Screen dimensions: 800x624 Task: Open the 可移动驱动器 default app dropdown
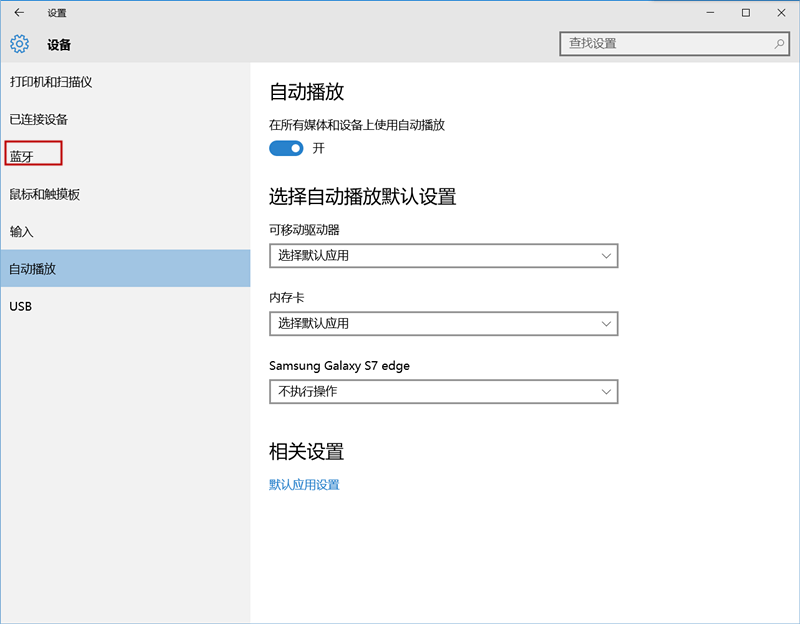point(443,256)
